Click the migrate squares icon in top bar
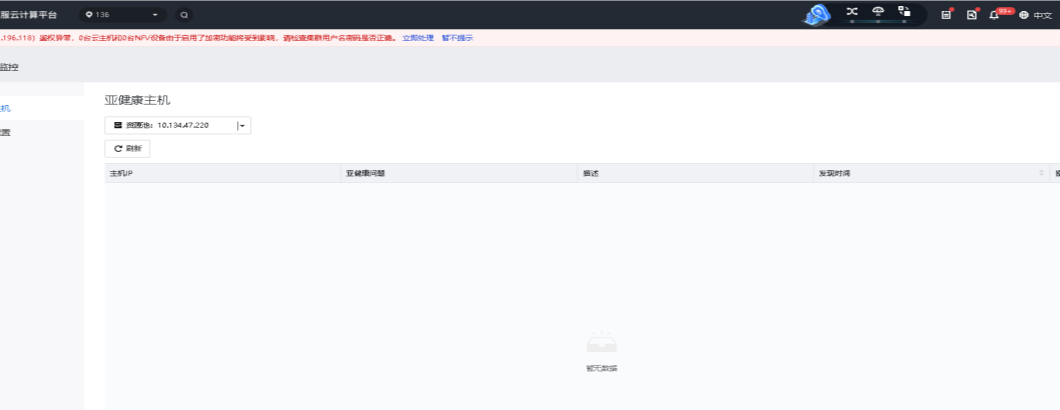Screen dimensions: 1060x410 (x=904, y=12)
